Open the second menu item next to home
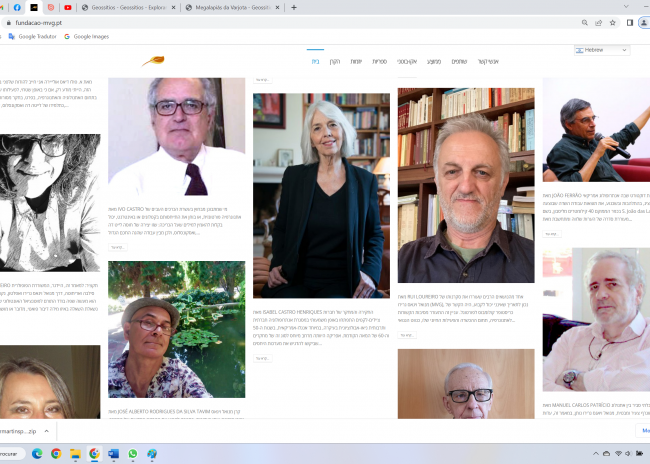This screenshot has width=650, height=464. pos(335,61)
